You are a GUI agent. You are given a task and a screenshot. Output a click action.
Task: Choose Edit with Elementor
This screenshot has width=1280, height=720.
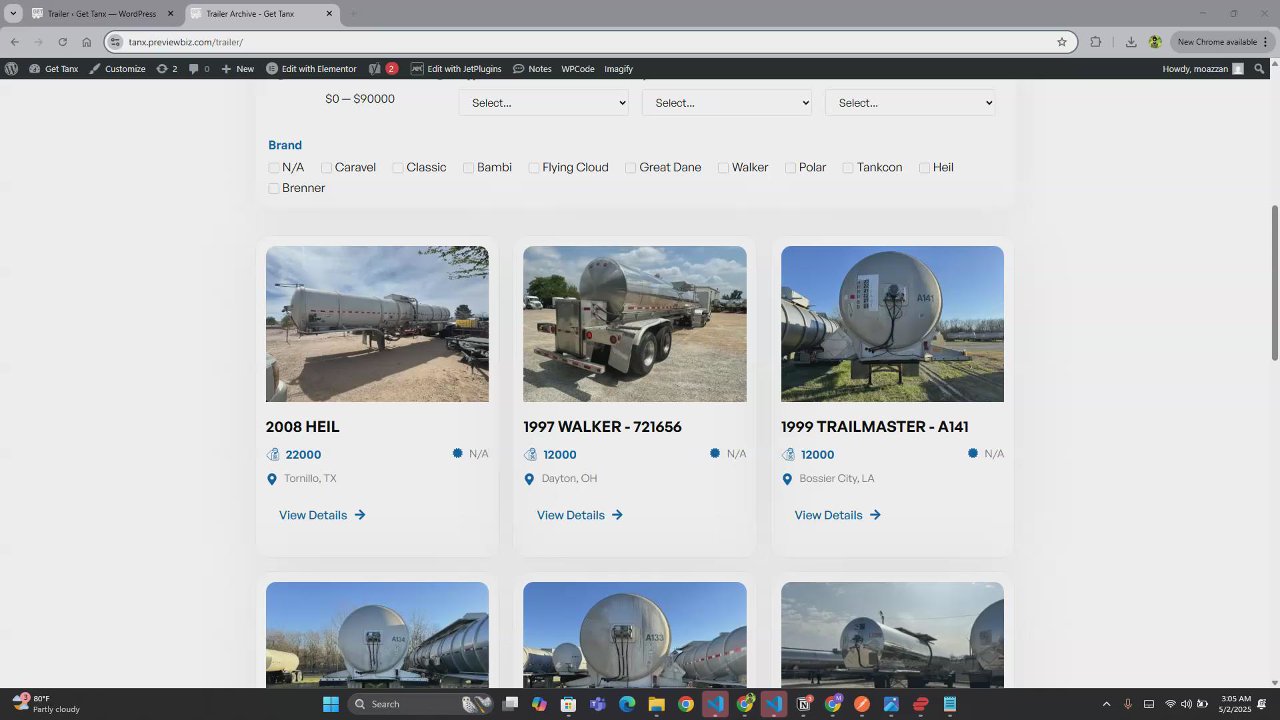[x=311, y=69]
